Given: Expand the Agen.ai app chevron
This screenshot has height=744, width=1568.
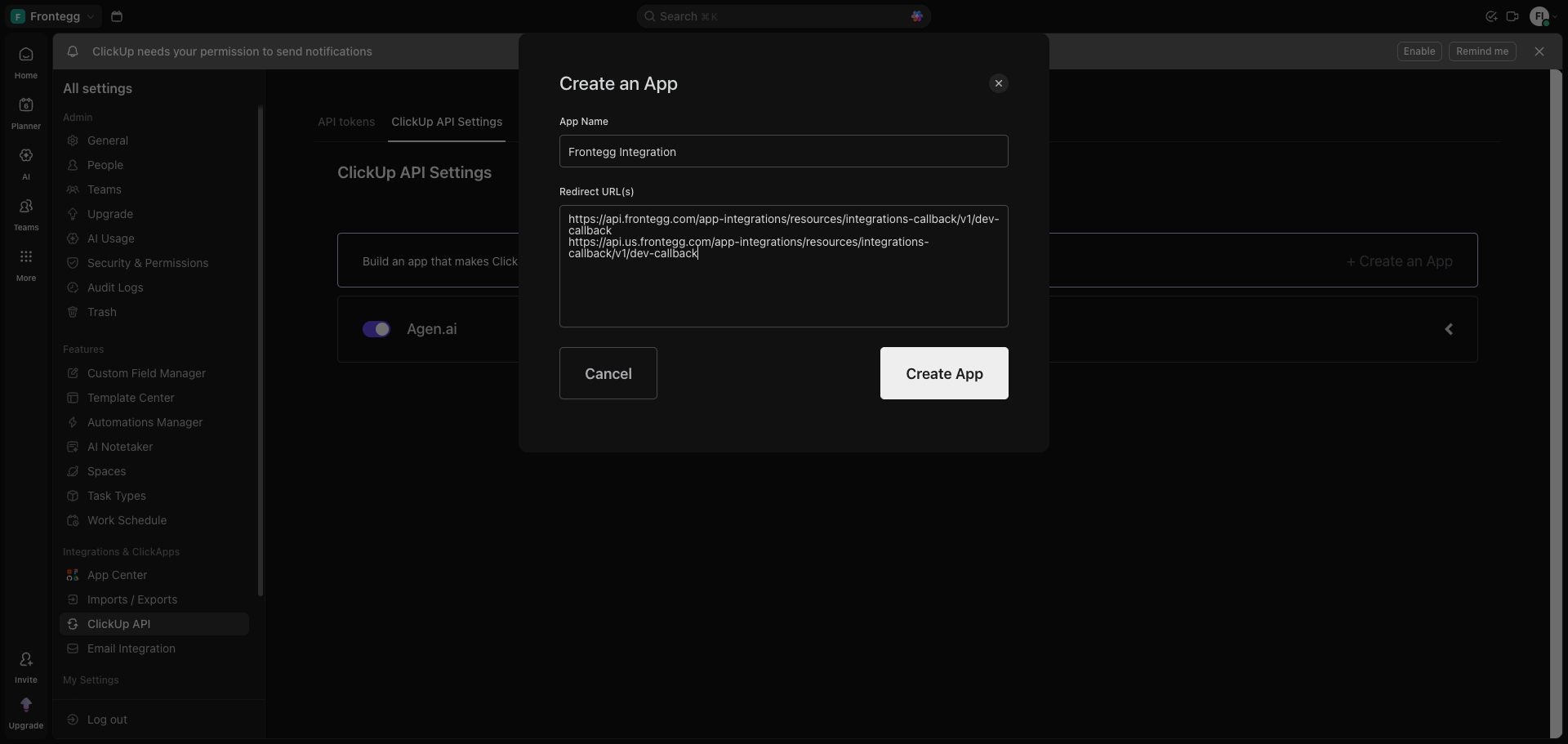Looking at the screenshot, I should [x=1449, y=329].
